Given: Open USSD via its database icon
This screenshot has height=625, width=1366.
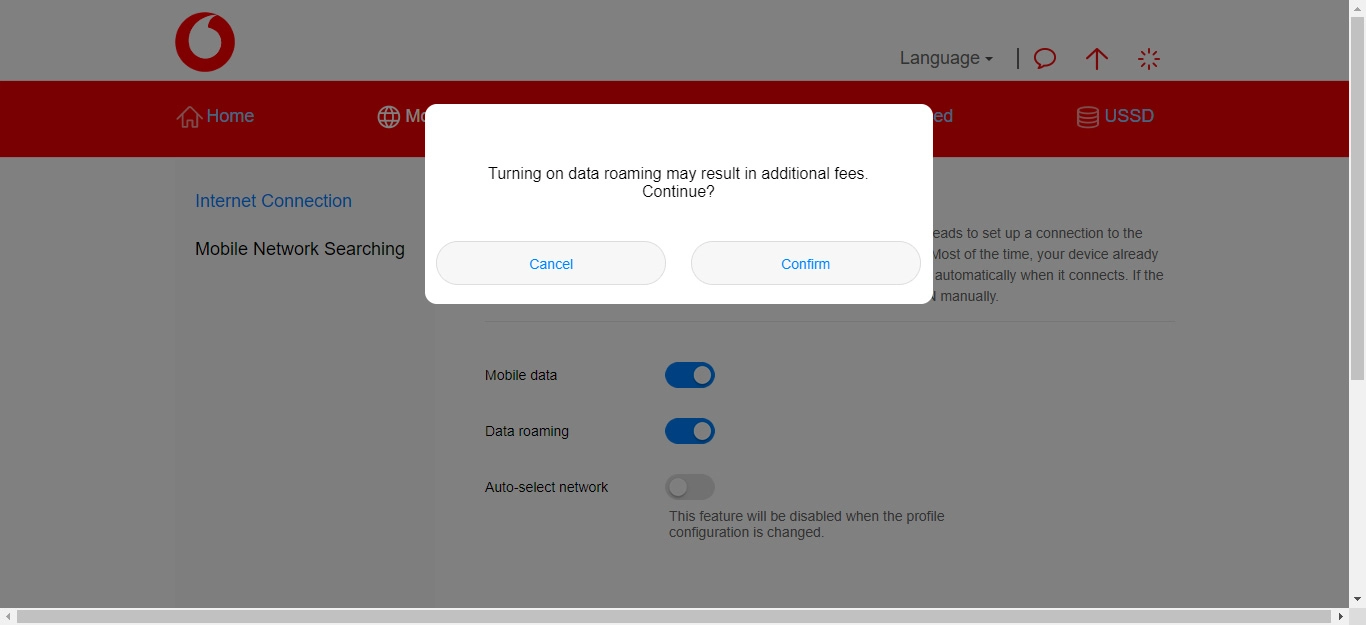Looking at the screenshot, I should pyautogui.click(x=1087, y=116).
